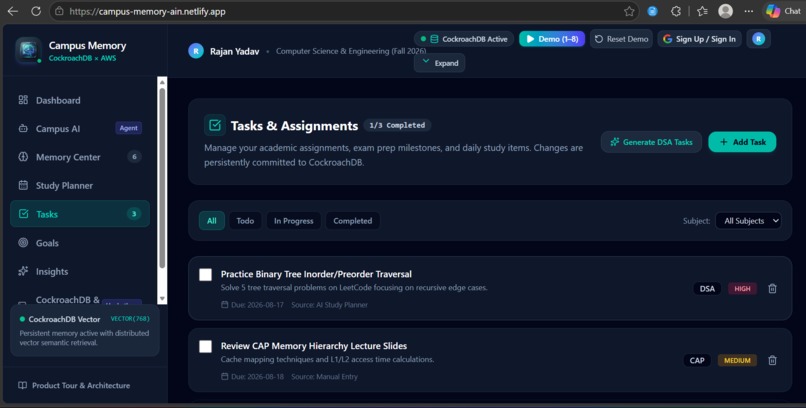Bookmark this page with star icon
The width and height of the screenshot is (806, 408).
[629, 11]
